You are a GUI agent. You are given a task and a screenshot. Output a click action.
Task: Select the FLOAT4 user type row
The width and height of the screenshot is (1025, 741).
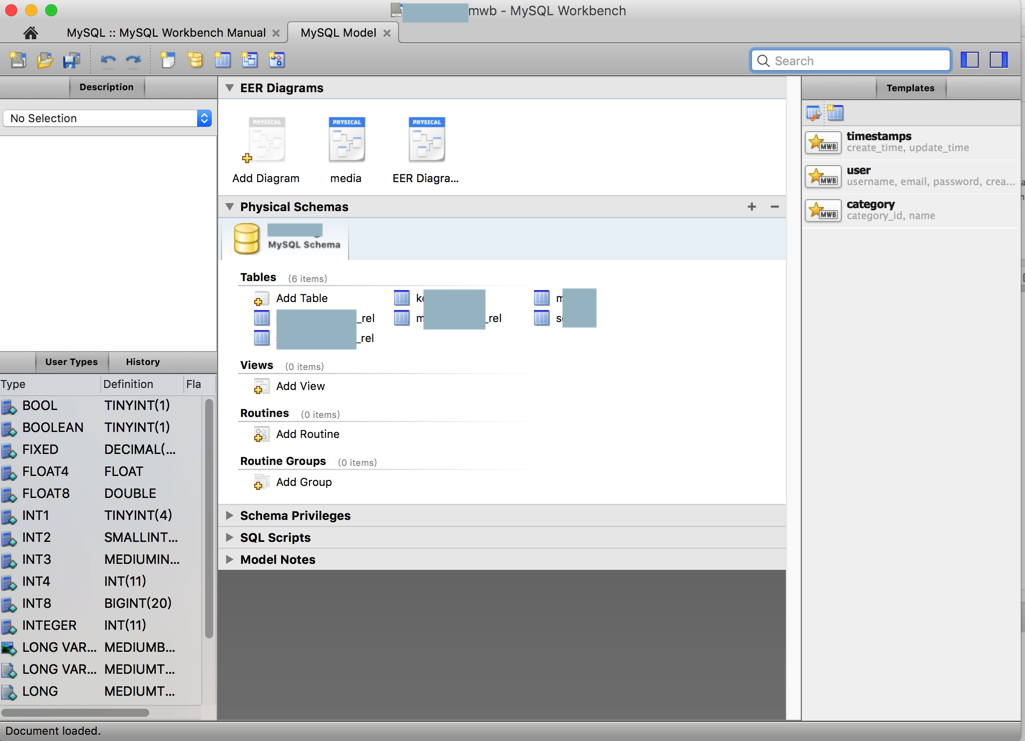click(101, 472)
